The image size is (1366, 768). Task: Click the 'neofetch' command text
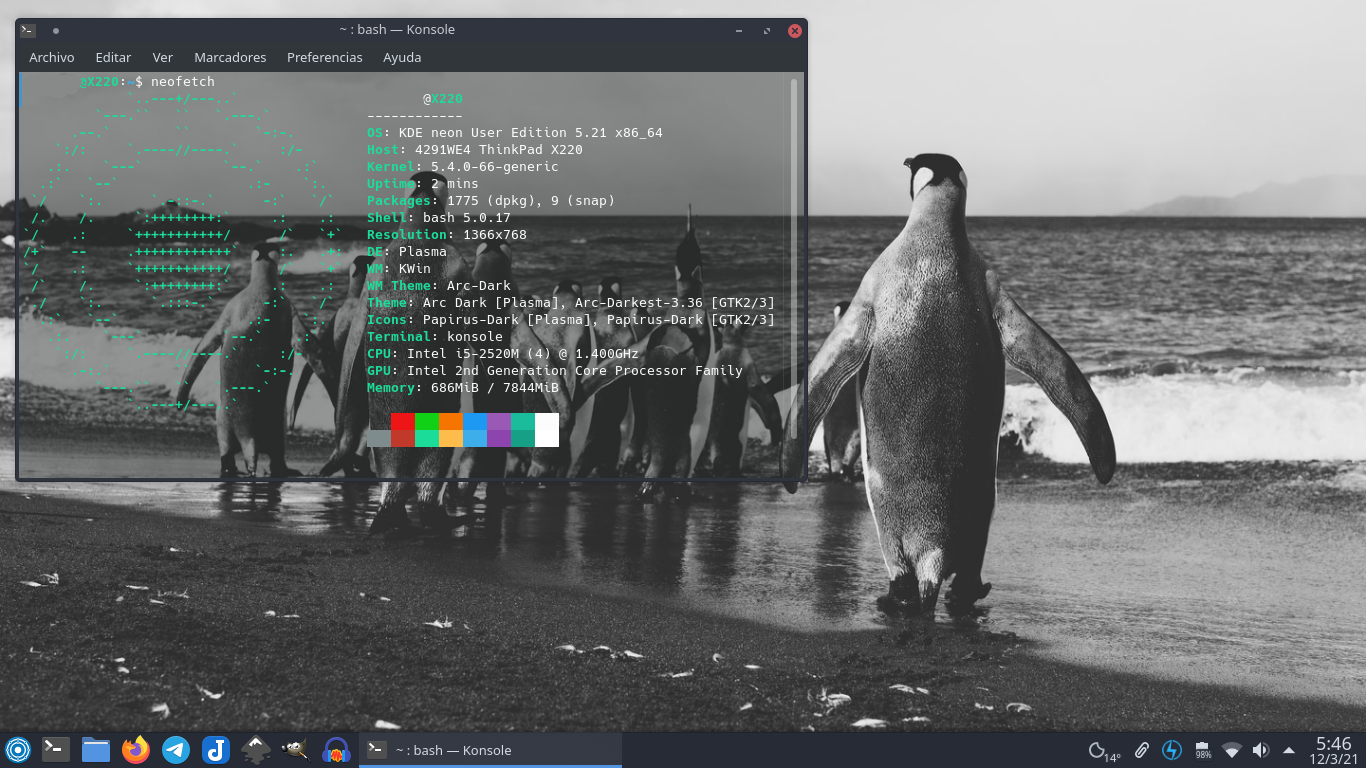point(183,82)
